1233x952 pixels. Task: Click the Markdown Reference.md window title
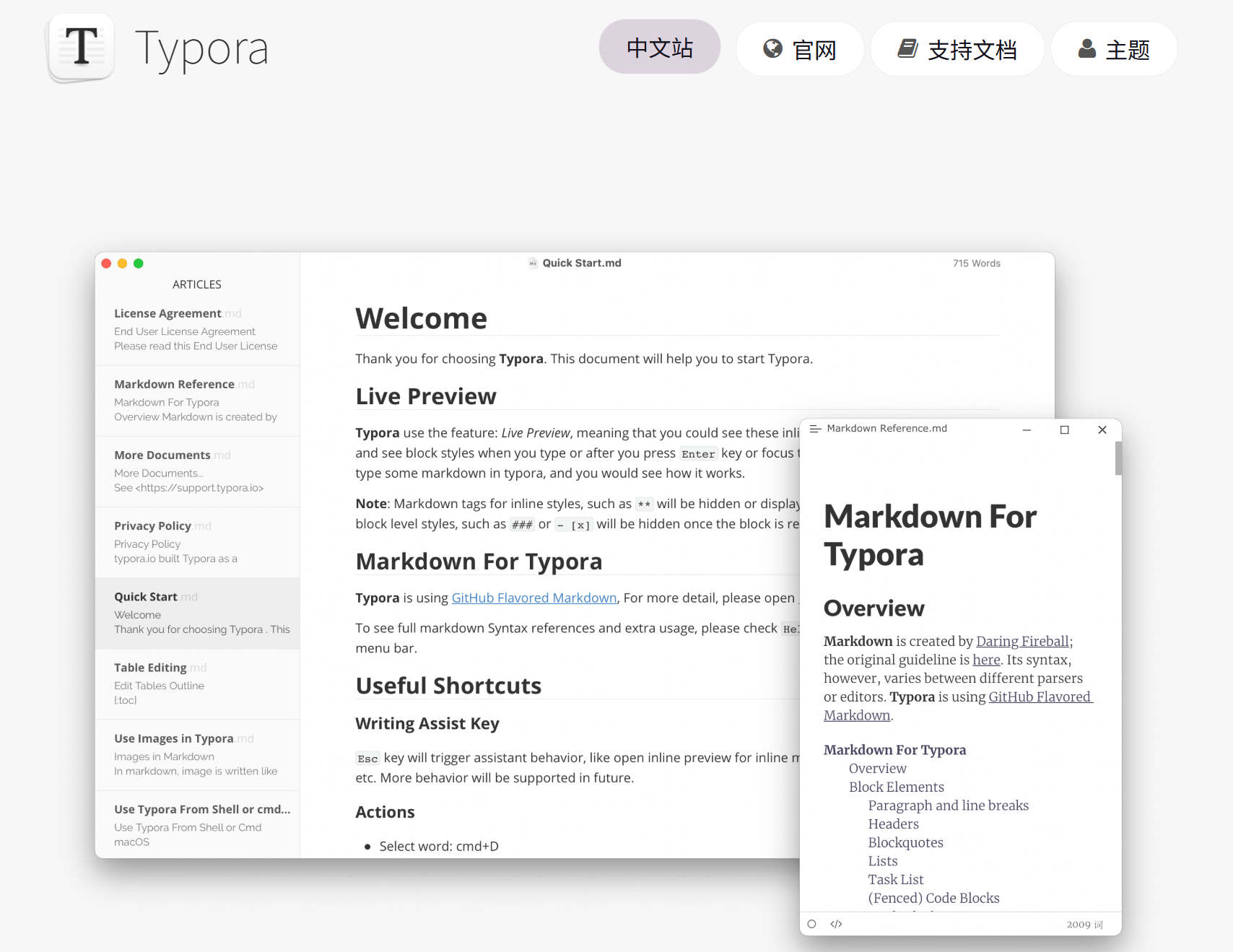click(886, 429)
